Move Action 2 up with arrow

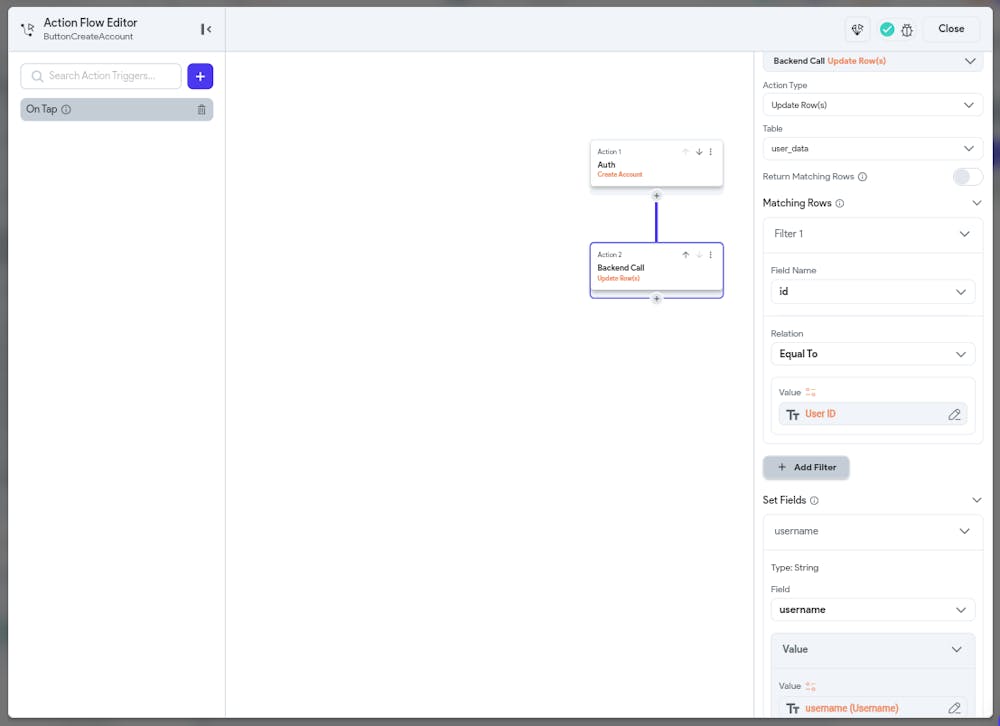tap(686, 255)
